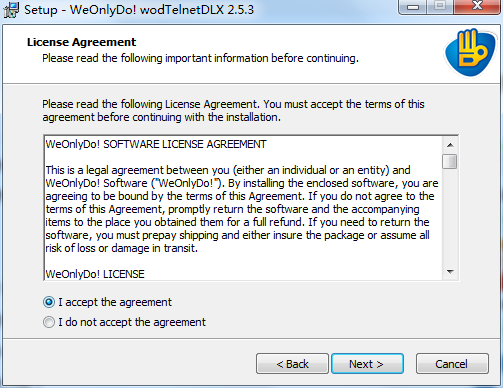Image resolution: width=503 pixels, height=388 pixels.
Task: Cancel the installation
Action: (452, 364)
